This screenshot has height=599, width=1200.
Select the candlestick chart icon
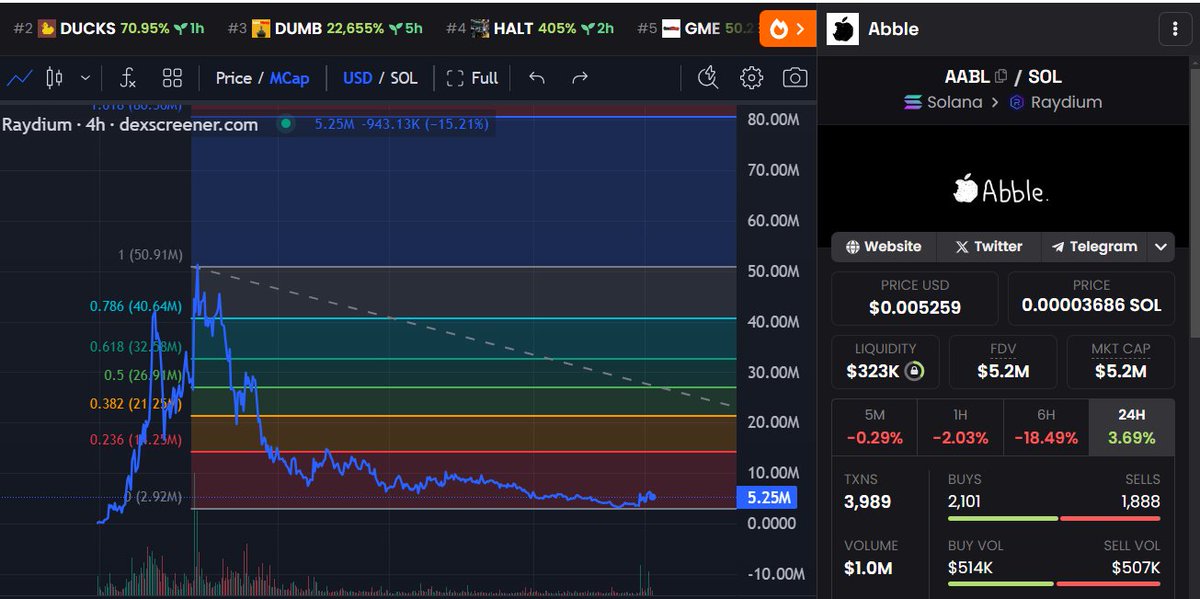click(54, 76)
